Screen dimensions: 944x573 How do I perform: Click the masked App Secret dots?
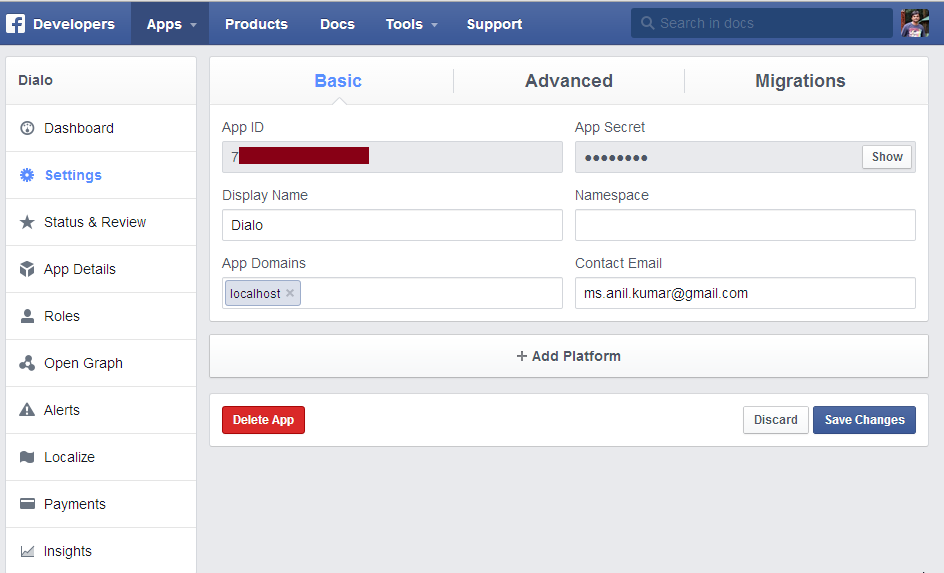point(616,158)
